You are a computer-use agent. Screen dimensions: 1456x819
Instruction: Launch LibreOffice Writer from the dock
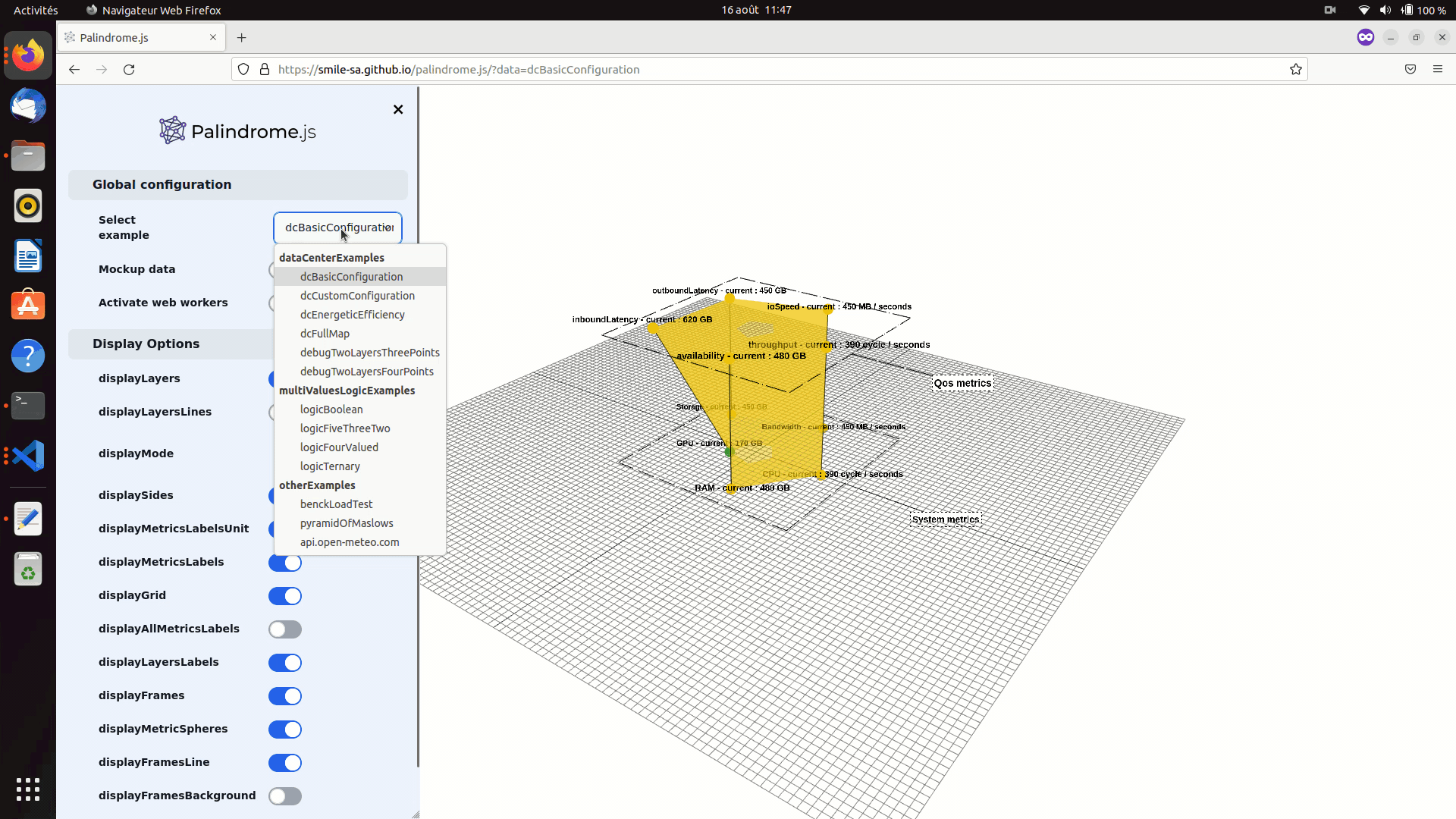28,256
